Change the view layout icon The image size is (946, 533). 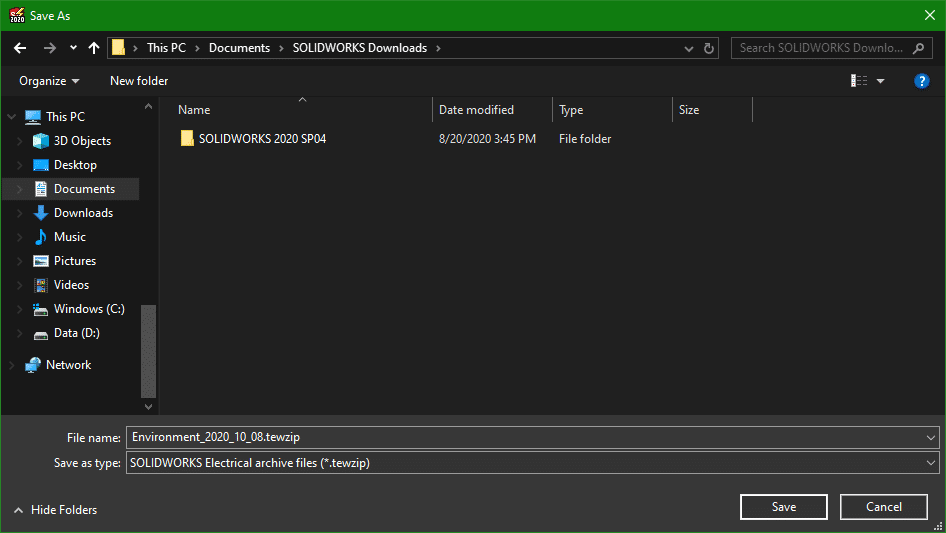click(859, 80)
